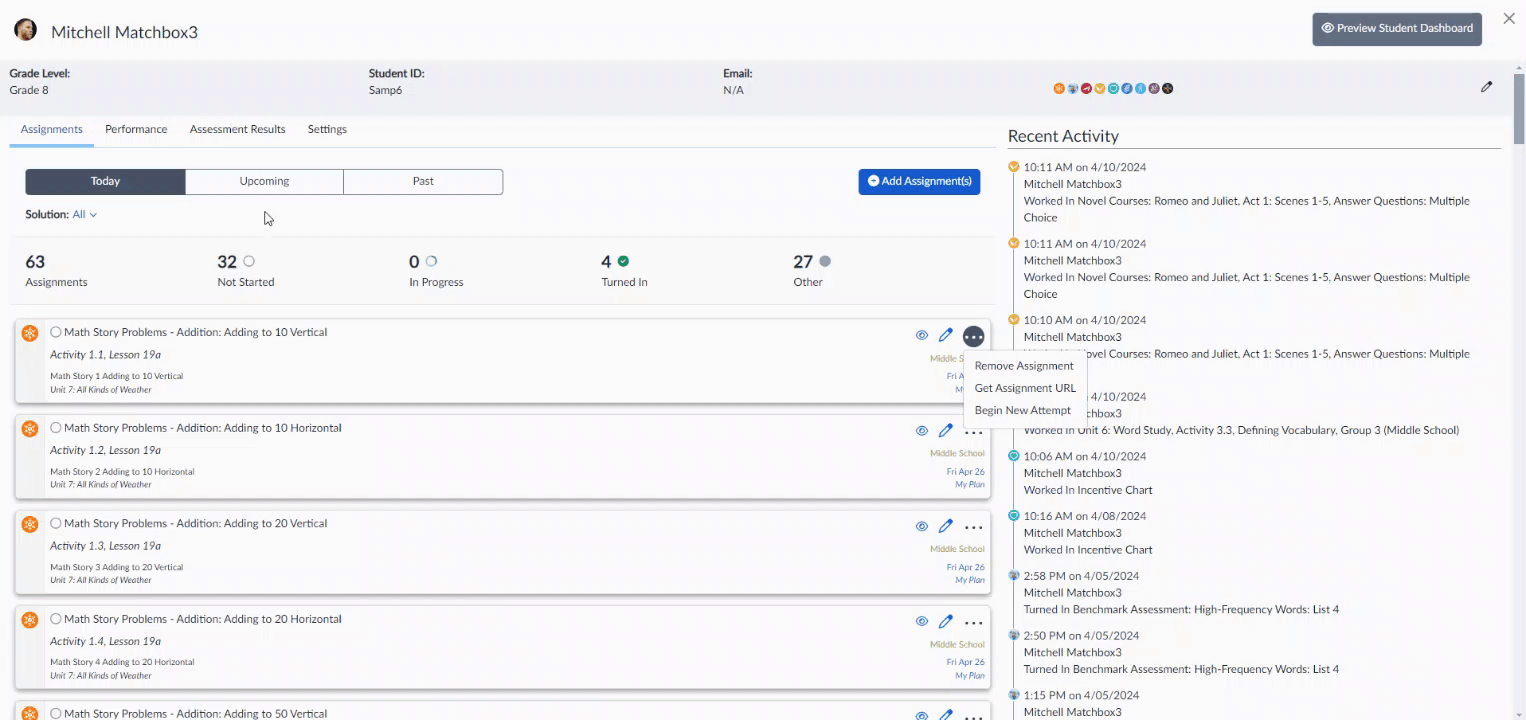
Task: Open the Assessment Results tab
Action: [237, 129]
